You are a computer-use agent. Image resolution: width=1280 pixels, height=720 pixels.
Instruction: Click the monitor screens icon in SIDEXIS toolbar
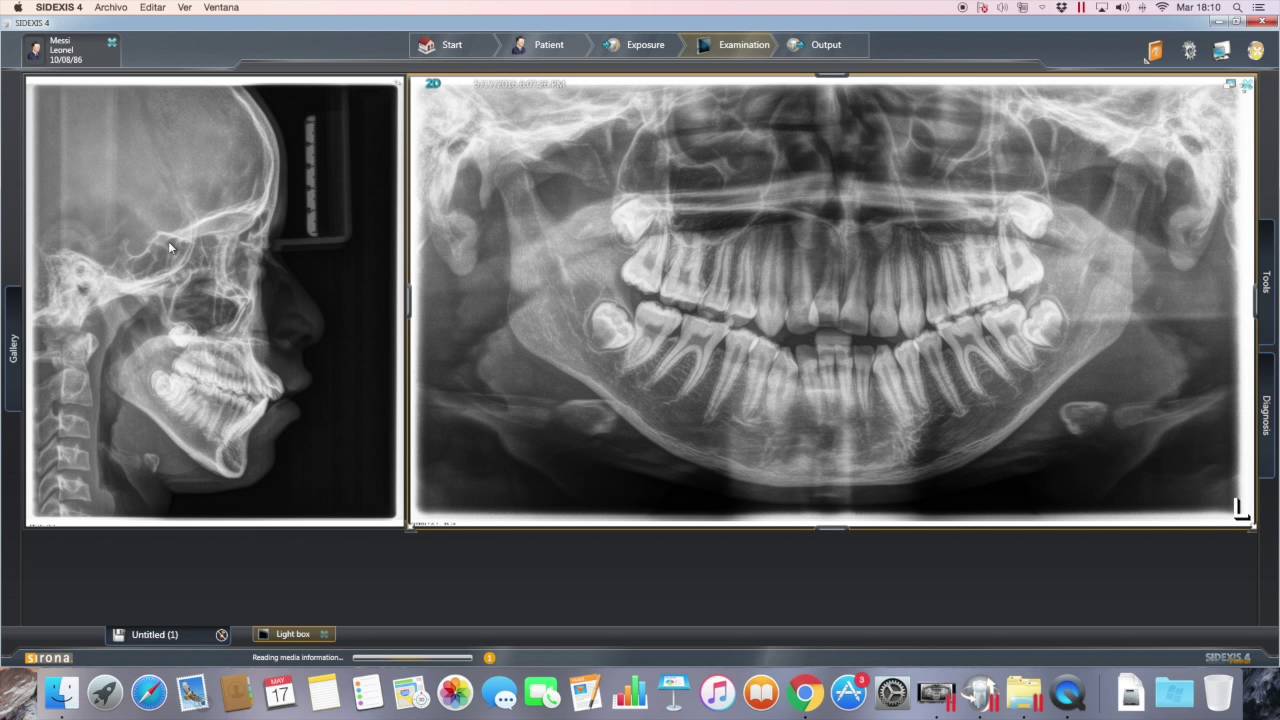click(1222, 51)
